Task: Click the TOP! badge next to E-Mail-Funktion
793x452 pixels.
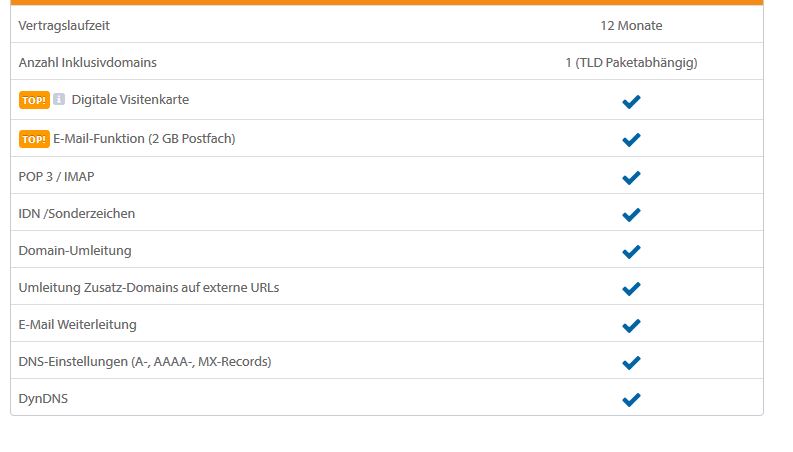Action: (34, 139)
